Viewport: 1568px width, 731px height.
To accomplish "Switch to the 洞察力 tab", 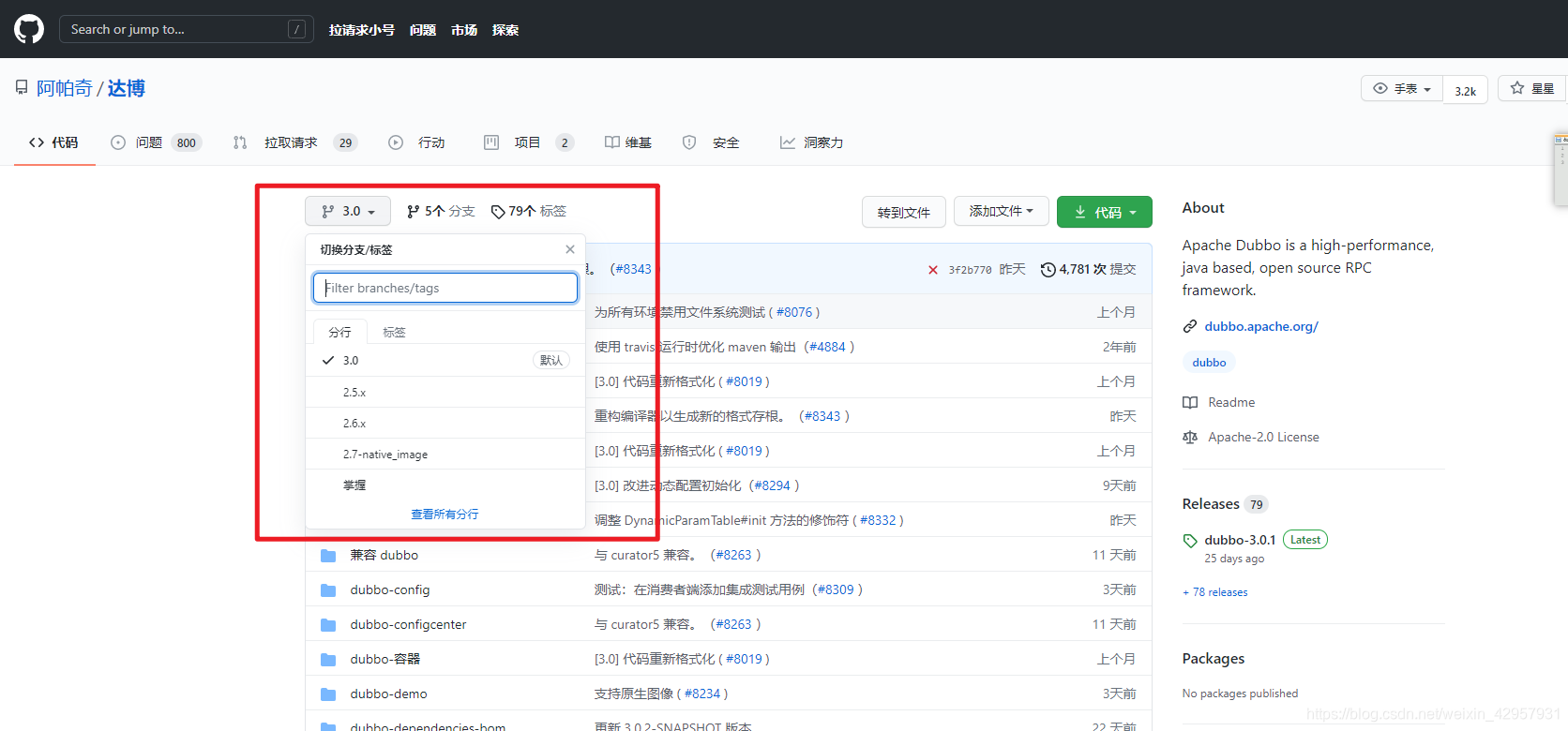I will pyautogui.click(x=812, y=142).
